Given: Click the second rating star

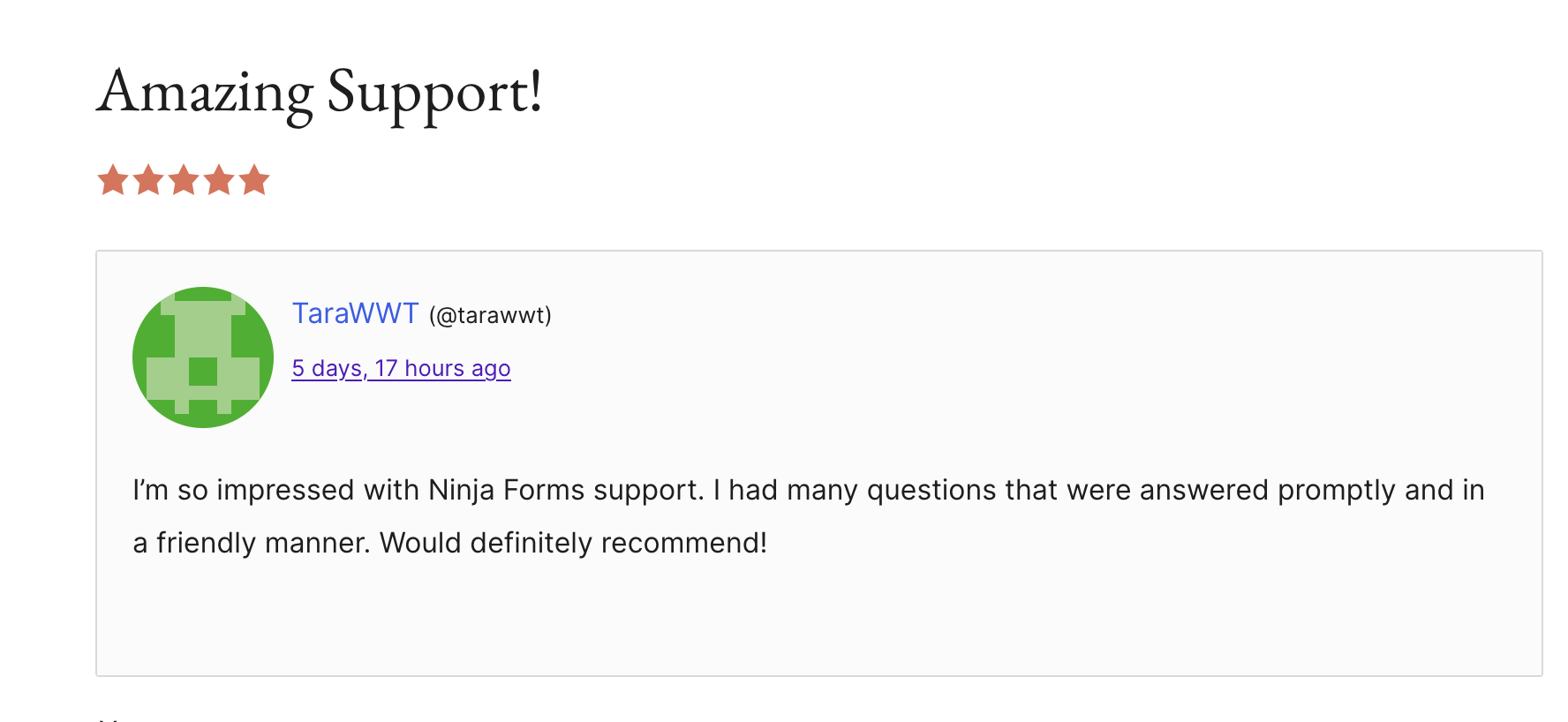Looking at the screenshot, I should (x=148, y=180).
